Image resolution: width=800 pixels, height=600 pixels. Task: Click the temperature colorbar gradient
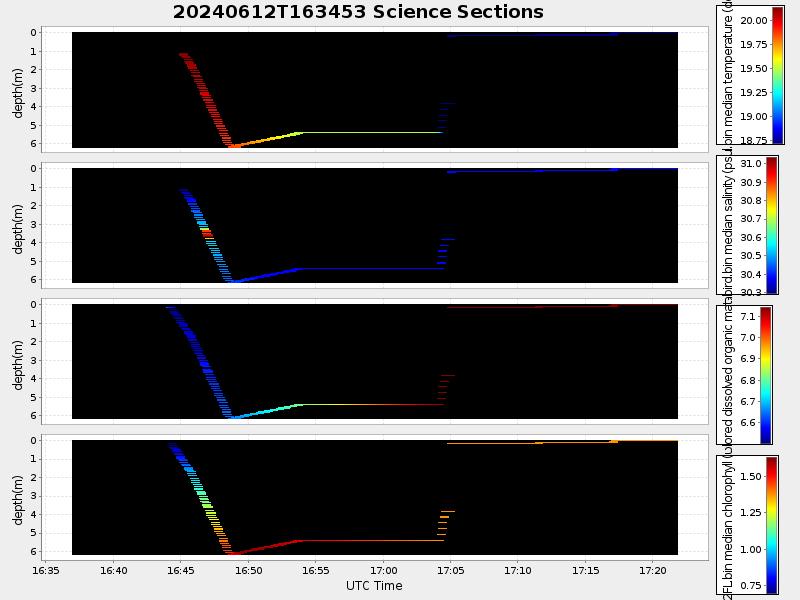pyautogui.click(x=777, y=75)
